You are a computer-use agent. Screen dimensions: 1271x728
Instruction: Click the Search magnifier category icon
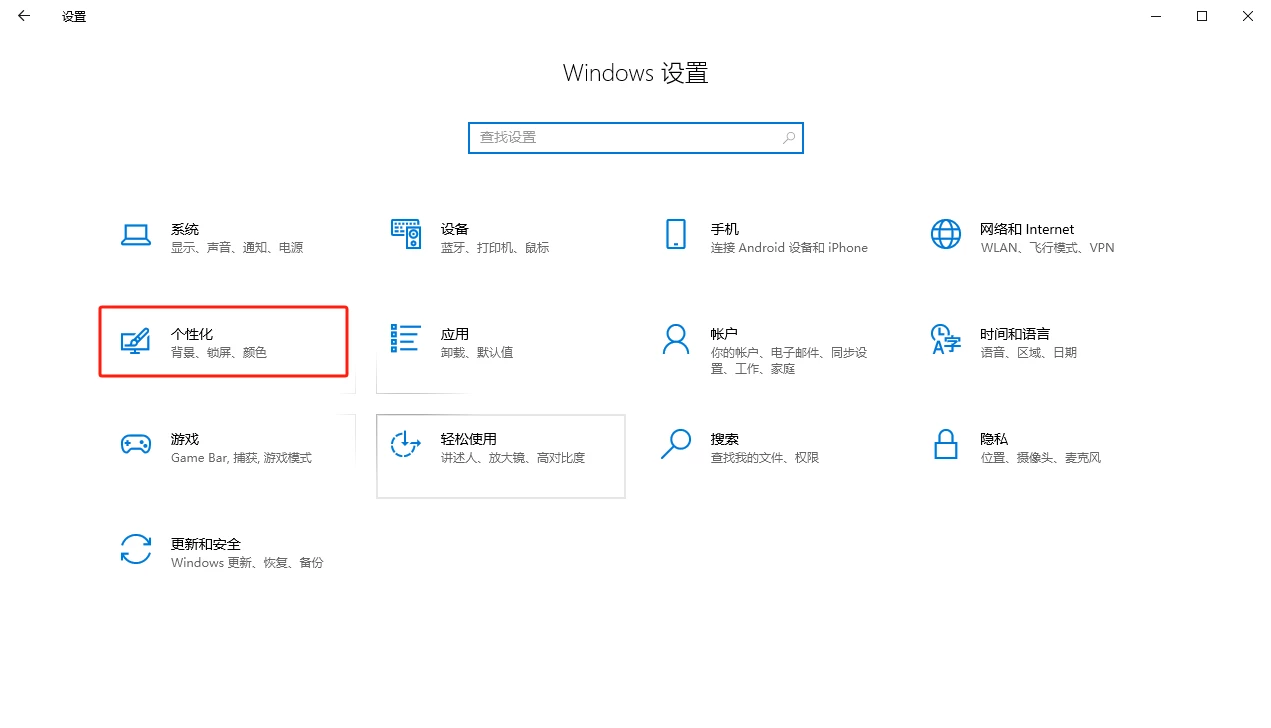point(676,444)
